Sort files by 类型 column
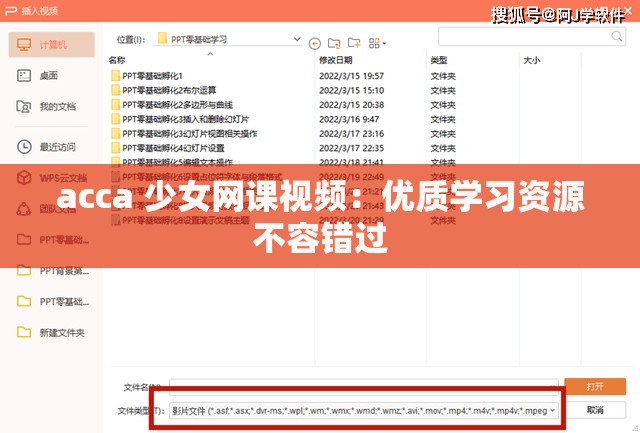Image resolution: width=640 pixels, height=433 pixels. (x=439, y=60)
